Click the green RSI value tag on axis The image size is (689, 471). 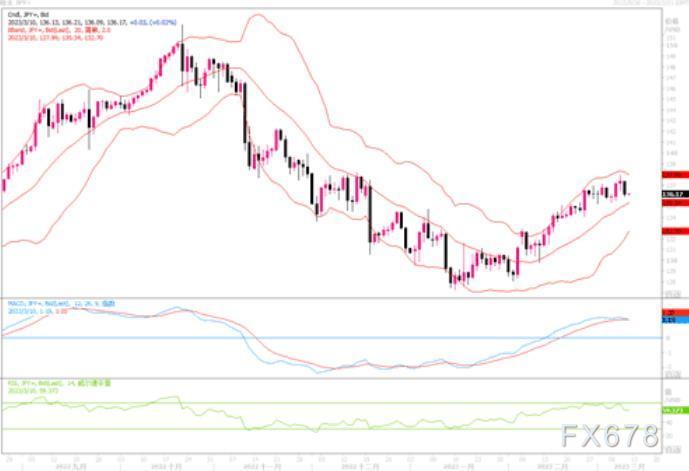[675, 410]
